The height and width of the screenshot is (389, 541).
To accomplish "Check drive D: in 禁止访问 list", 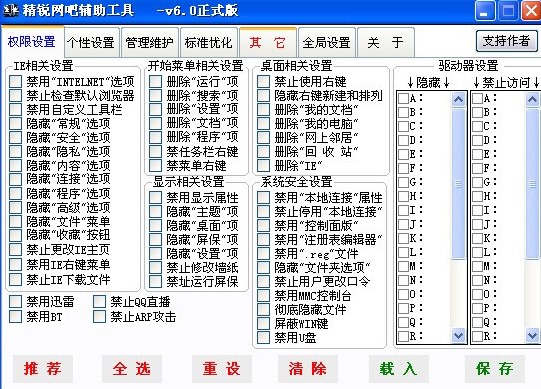I will click(x=477, y=140).
